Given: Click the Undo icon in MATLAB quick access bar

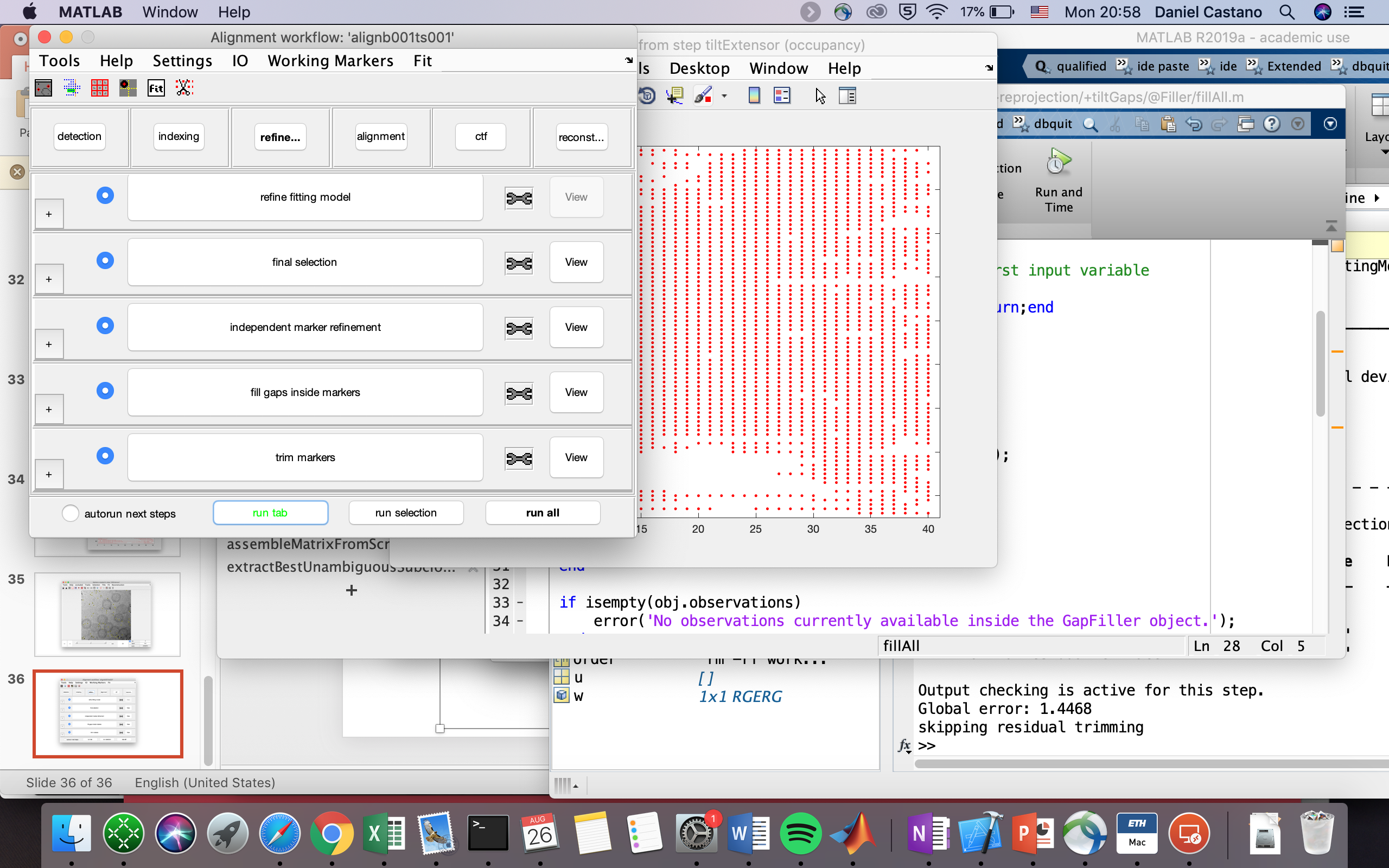Looking at the screenshot, I should click(x=1194, y=124).
